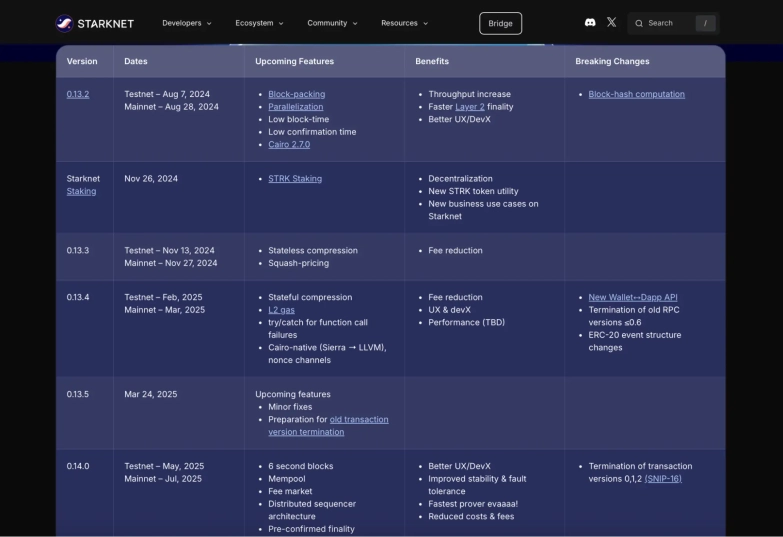The height and width of the screenshot is (537, 783).
Task: Open the Discord icon link
Action: (590, 23)
